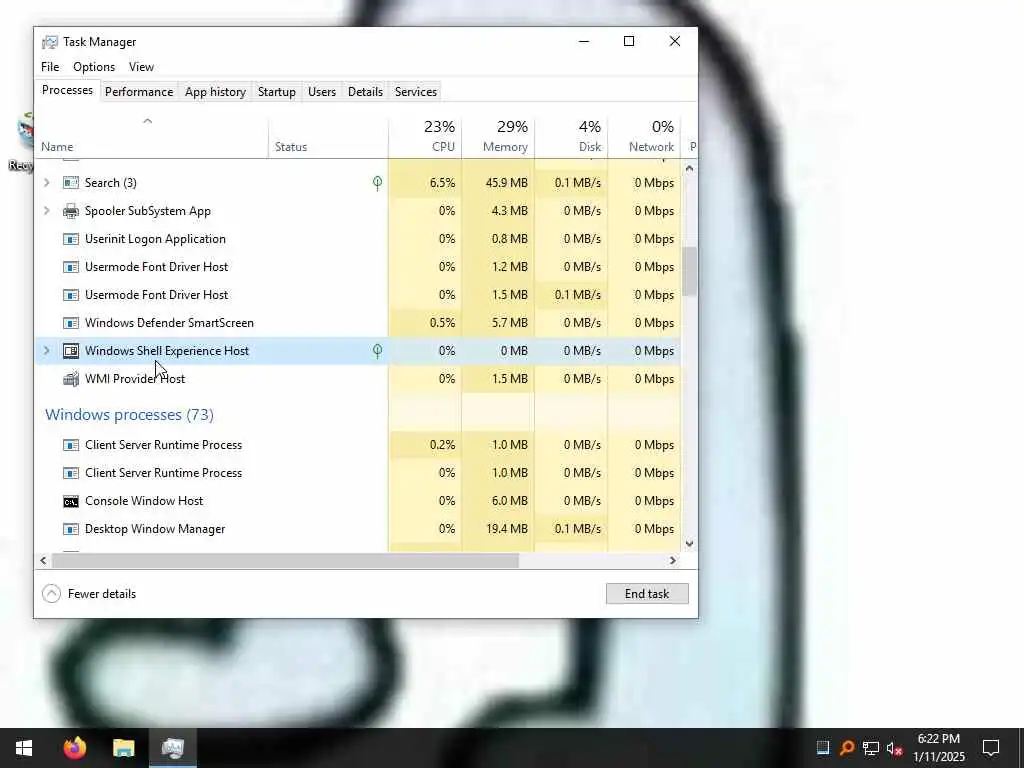Screen dimensions: 1024x768
Task: Click the Task Manager taskbar icon
Action: pyautogui.click(x=173, y=748)
